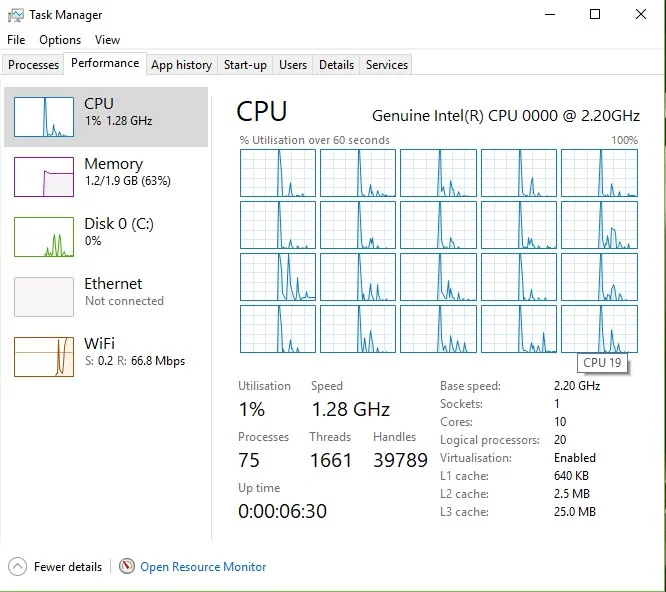Click the CPU mini graph thumbnail in sidebar
Viewport: 666px width, 592px height.
pyautogui.click(x=44, y=117)
